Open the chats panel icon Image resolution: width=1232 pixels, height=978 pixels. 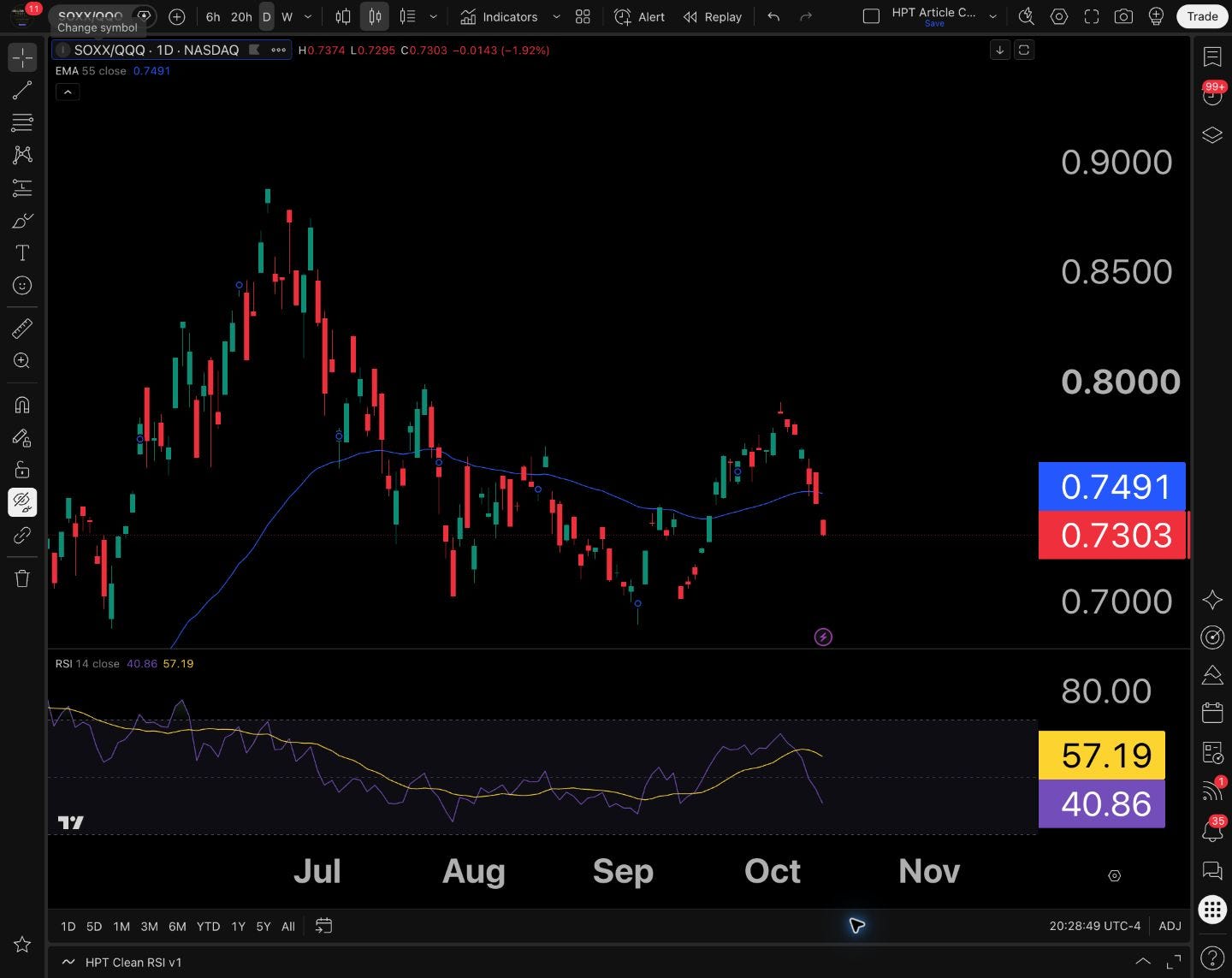pos(1212,870)
